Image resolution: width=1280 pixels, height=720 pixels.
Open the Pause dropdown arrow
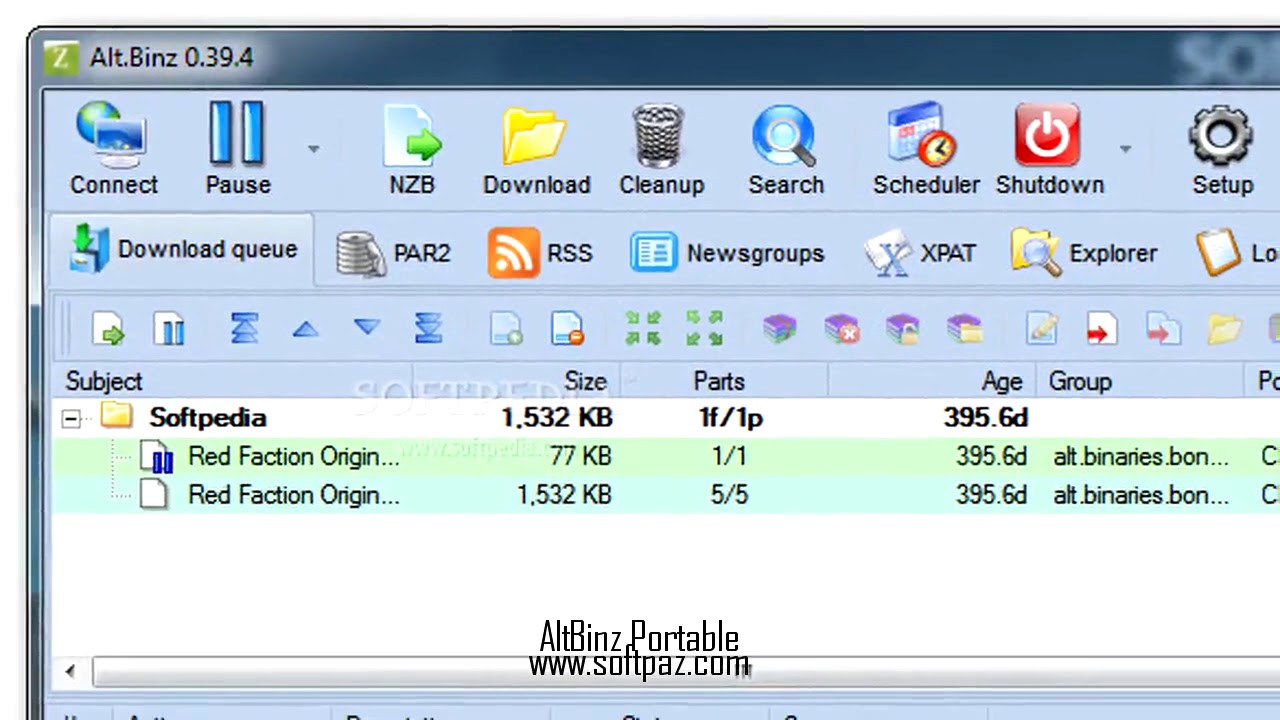coord(313,147)
